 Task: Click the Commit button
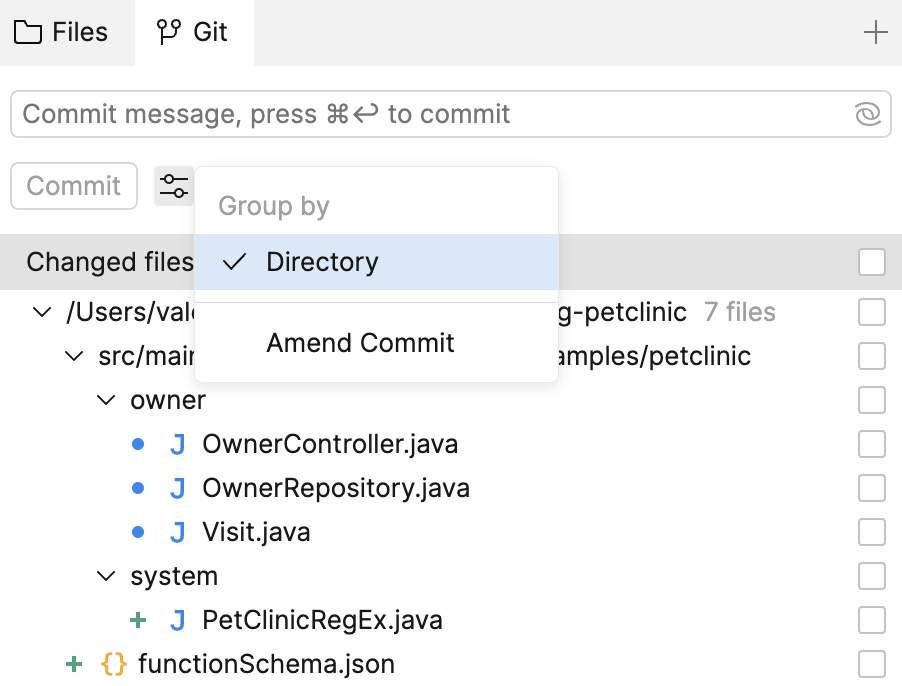pyautogui.click(x=73, y=186)
